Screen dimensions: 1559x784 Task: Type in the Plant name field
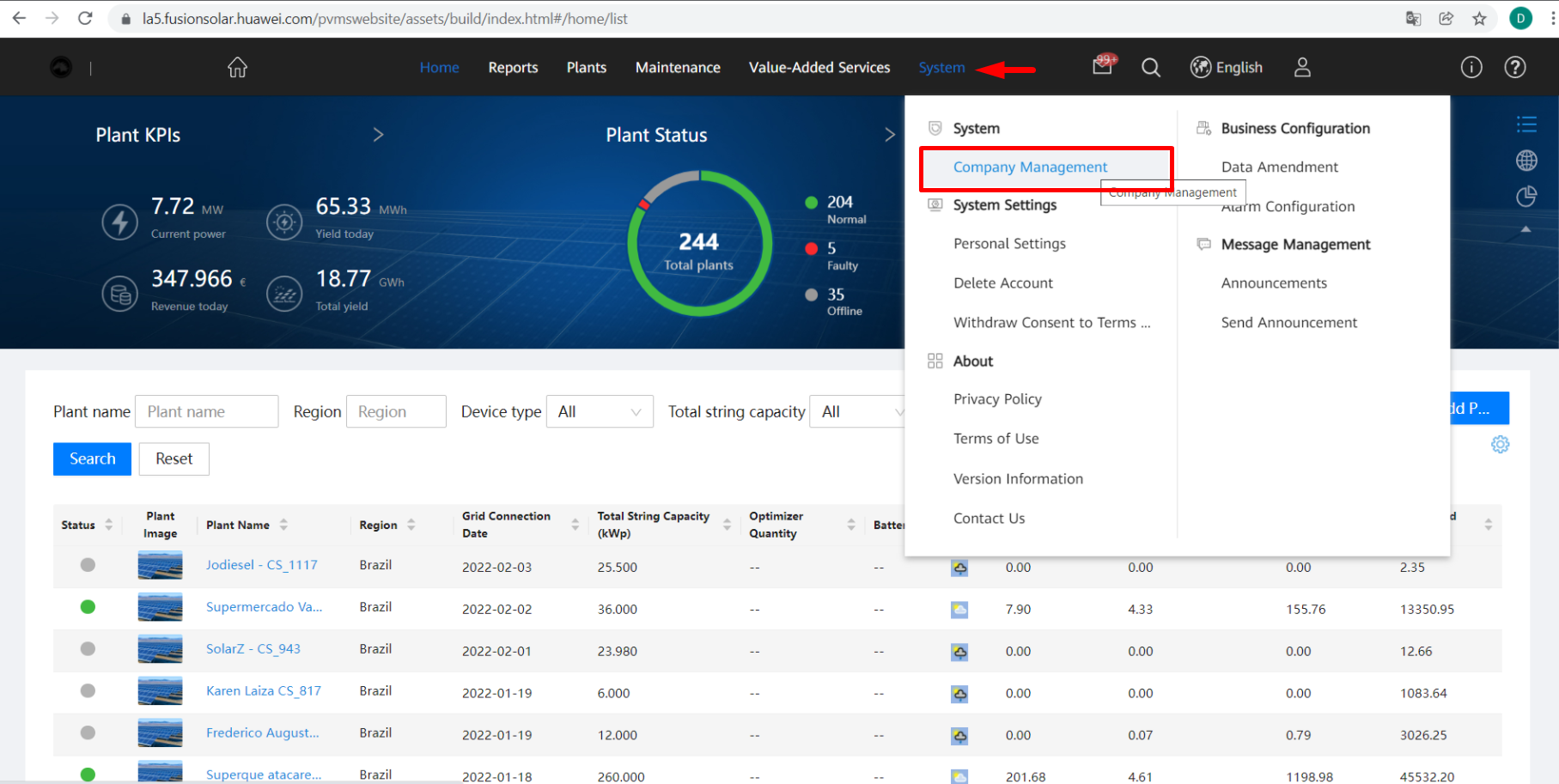pos(206,412)
